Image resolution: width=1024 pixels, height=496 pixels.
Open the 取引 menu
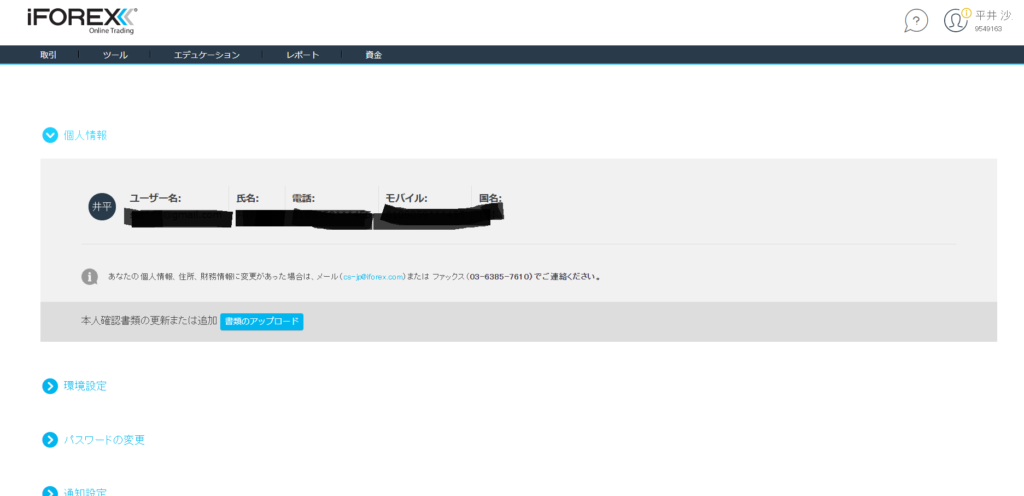pyautogui.click(x=48, y=55)
